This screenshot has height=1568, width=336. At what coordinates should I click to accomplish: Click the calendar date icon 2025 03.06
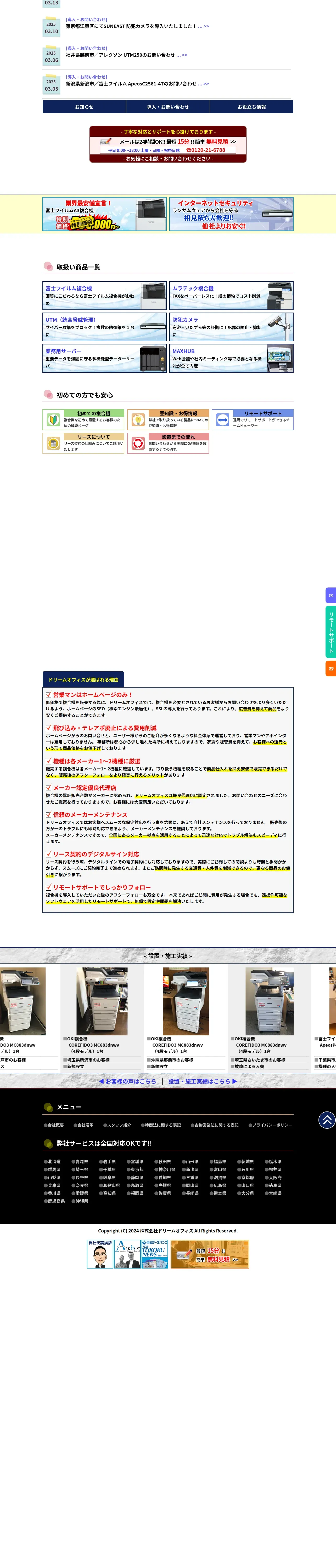[x=51, y=56]
